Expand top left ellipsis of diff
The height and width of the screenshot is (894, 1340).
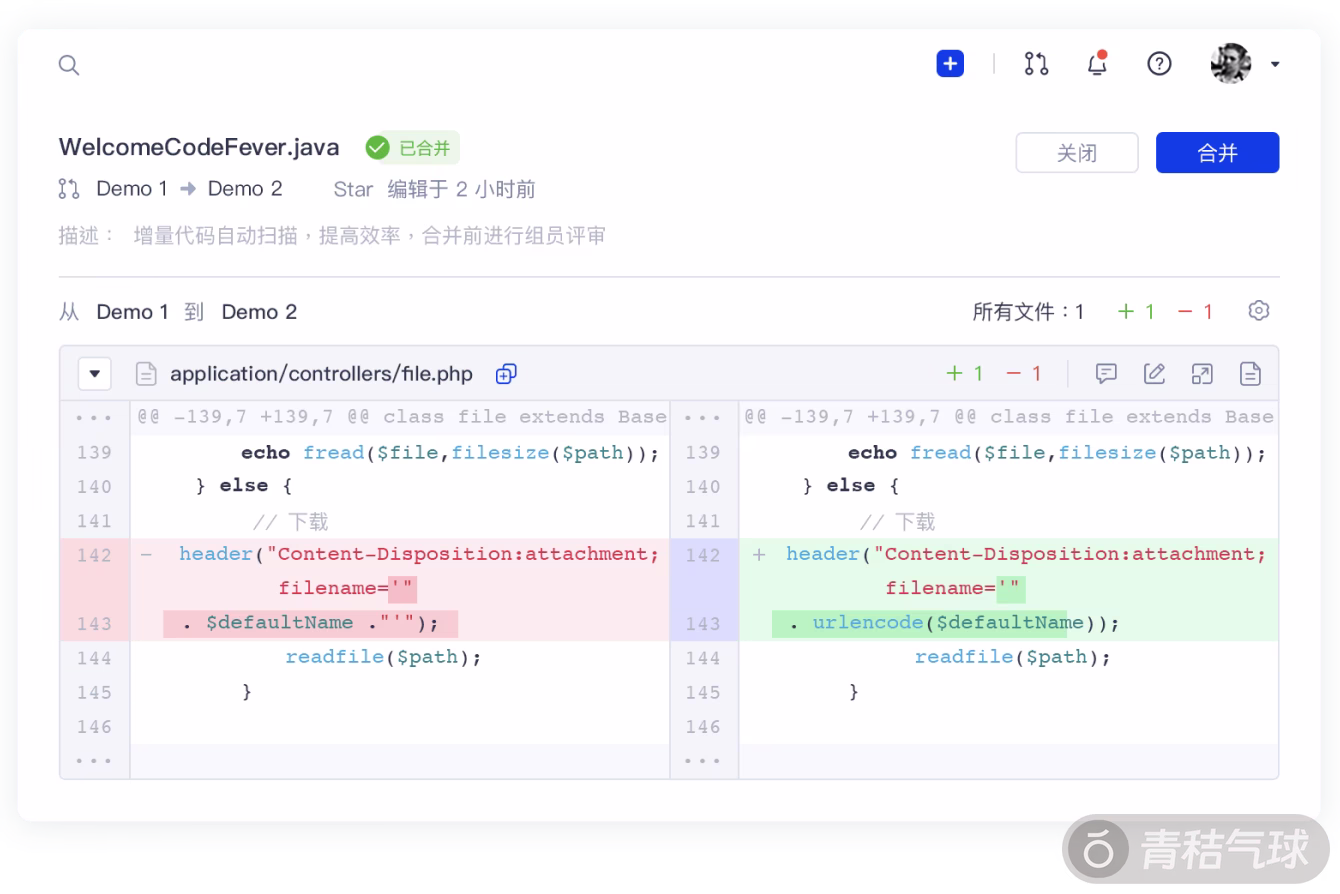pyautogui.click(x=94, y=417)
